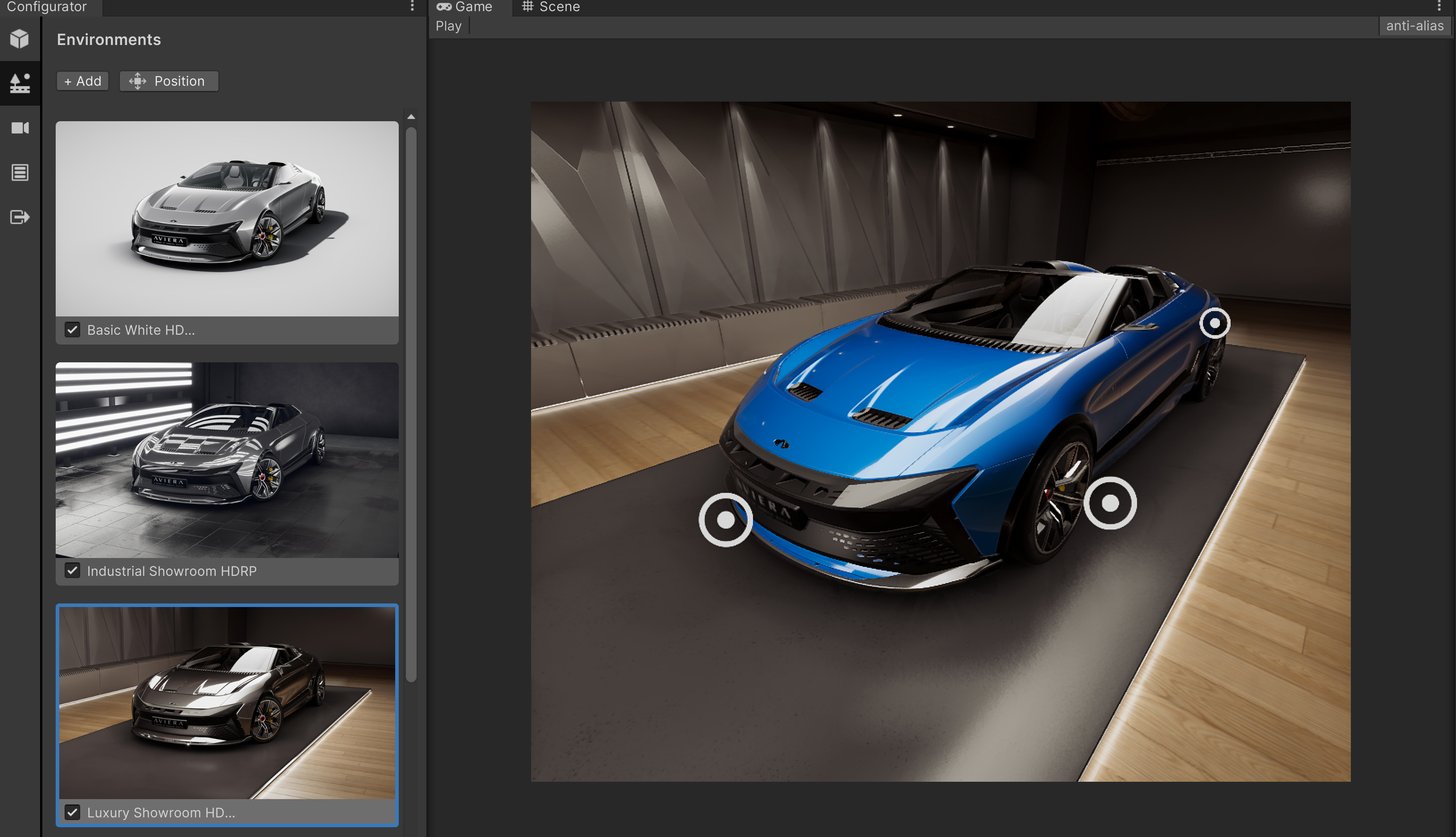
Task: Click the environments list scrollbar
Action: (x=411, y=402)
